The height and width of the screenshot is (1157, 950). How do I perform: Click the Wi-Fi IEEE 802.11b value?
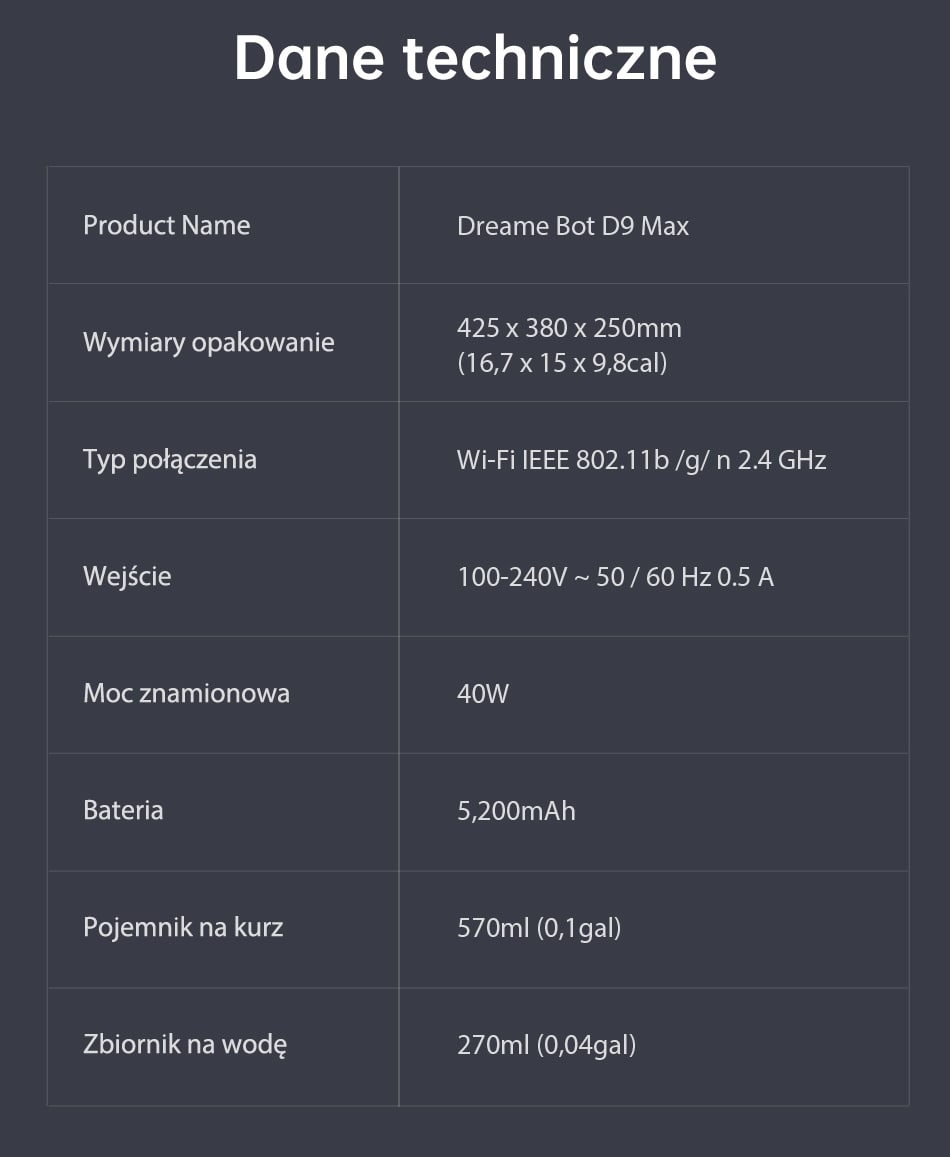click(641, 460)
